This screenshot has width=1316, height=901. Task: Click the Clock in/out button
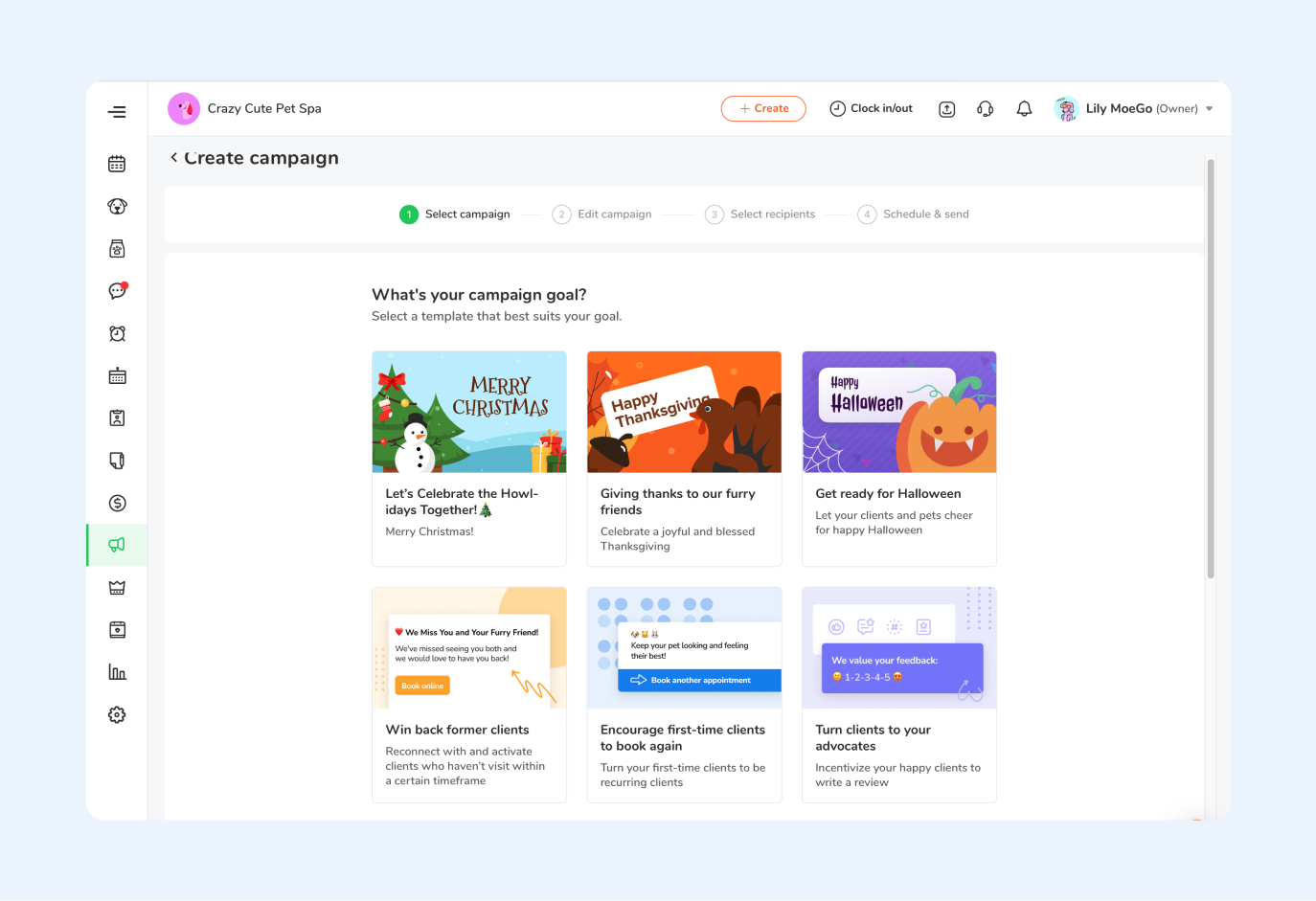click(871, 109)
